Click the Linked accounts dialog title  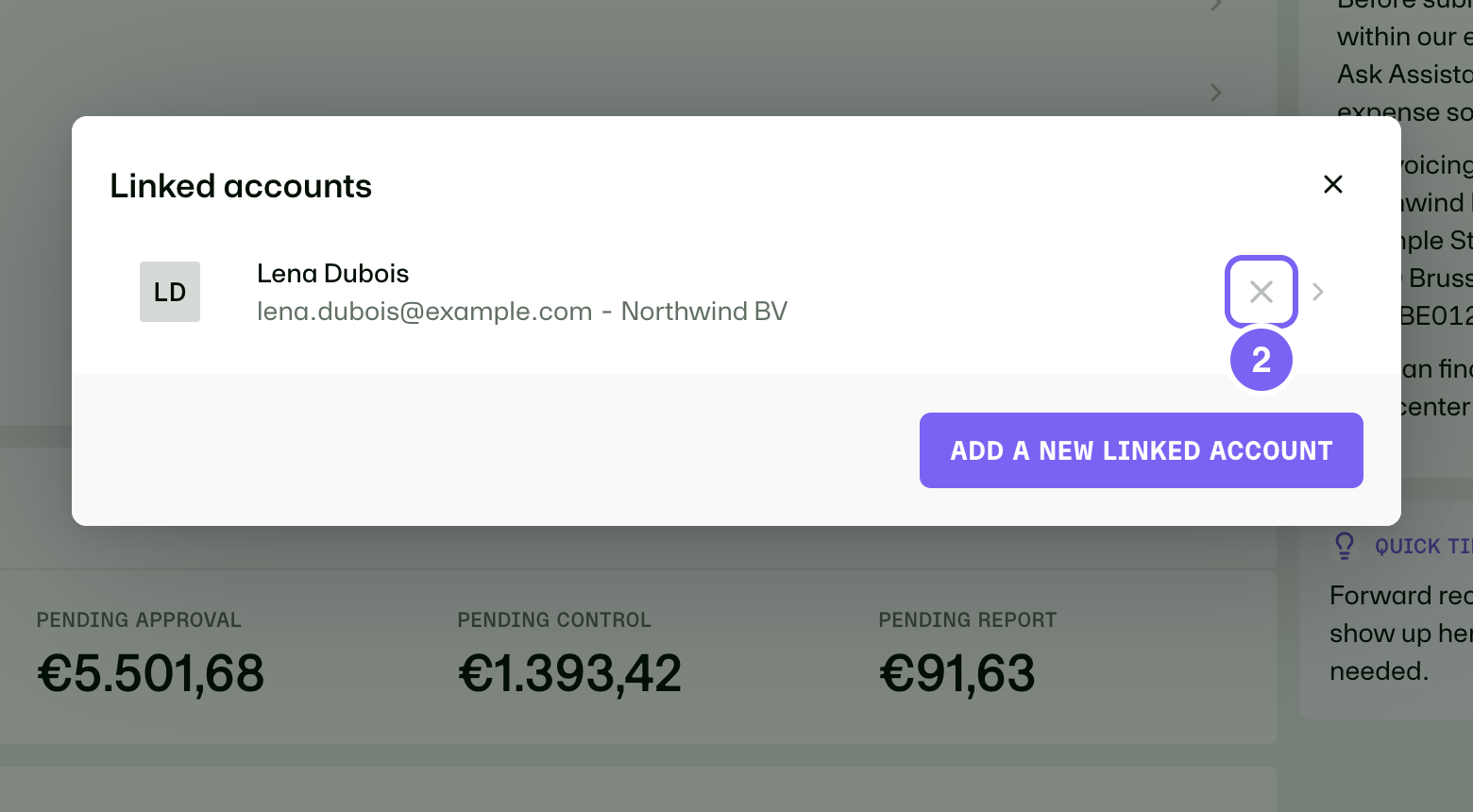click(241, 186)
